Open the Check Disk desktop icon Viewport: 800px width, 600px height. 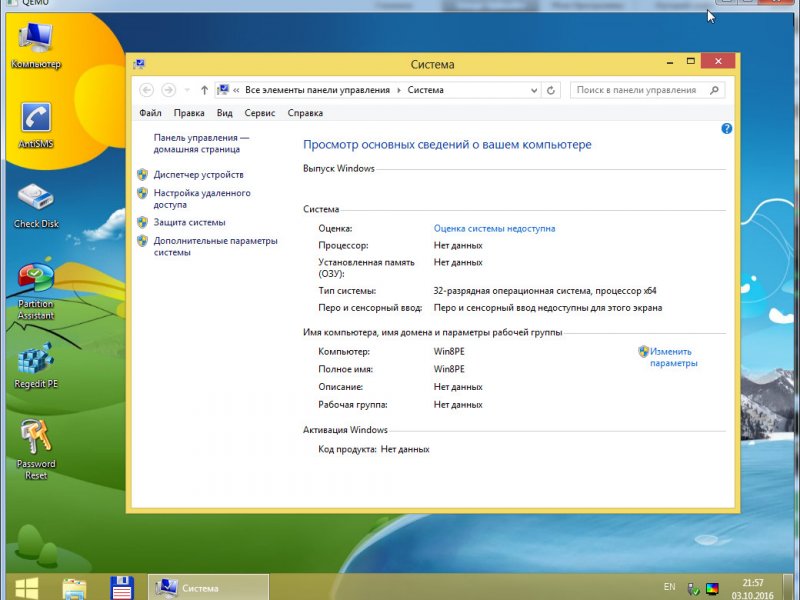click(x=36, y=205)
